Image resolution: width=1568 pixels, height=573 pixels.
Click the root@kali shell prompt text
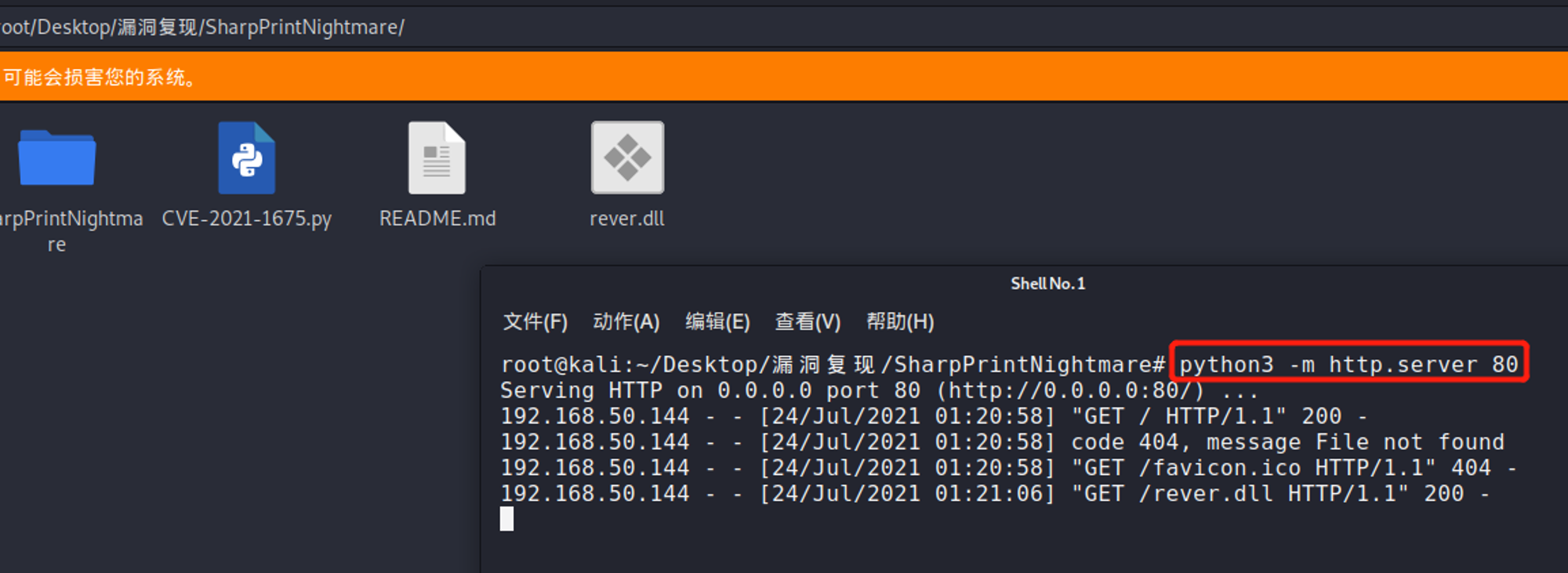[833, 364]
